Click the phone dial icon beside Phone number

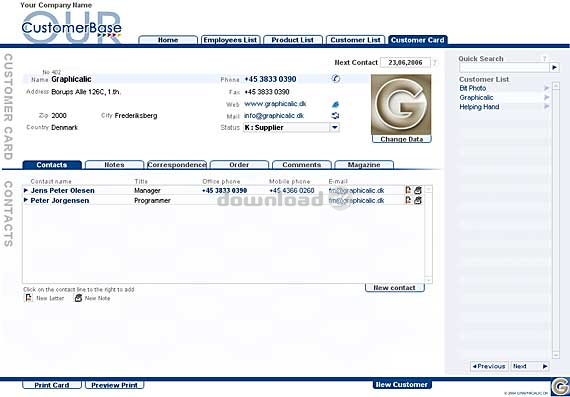[x=336, y=79]
